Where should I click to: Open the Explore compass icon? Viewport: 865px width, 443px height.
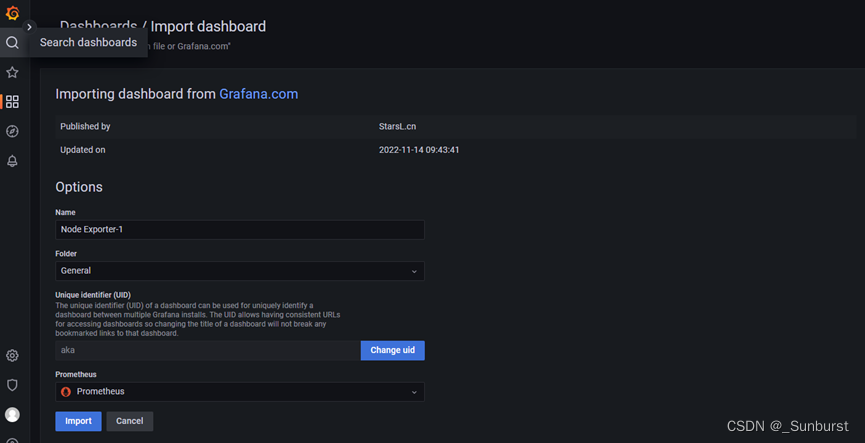[12, 131]
